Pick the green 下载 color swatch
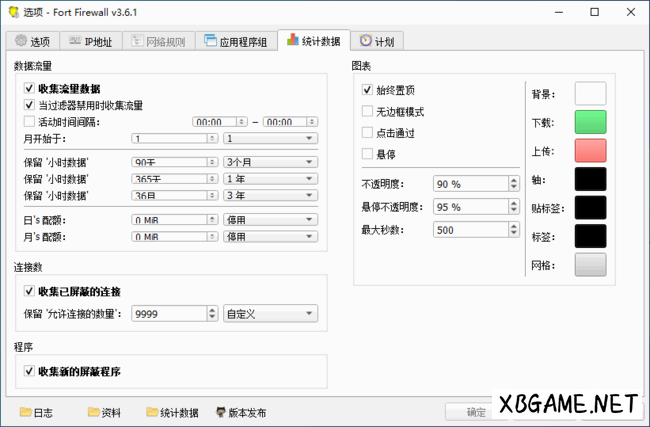Image resolution: width=650 pixels, height=427 pixels. 590,122
